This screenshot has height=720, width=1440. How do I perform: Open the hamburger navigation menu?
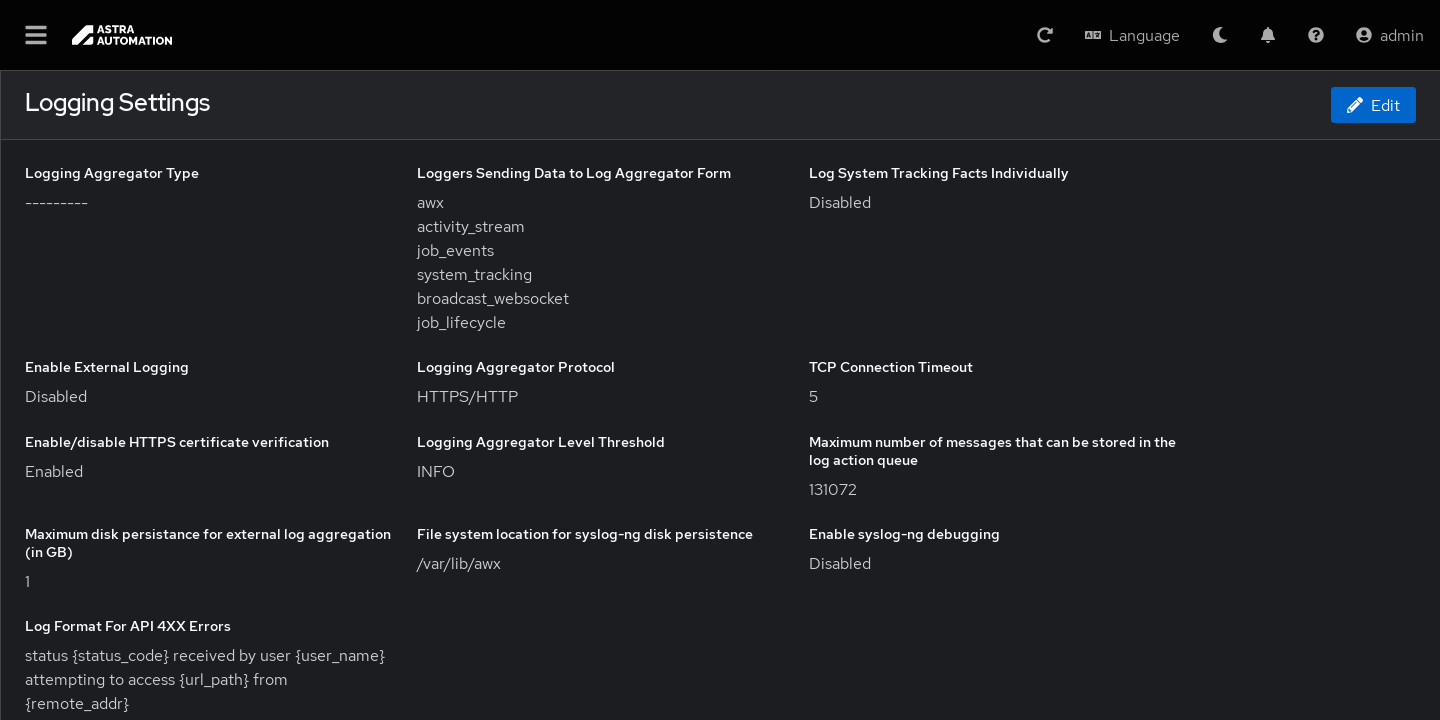click(x=36, y=35)
